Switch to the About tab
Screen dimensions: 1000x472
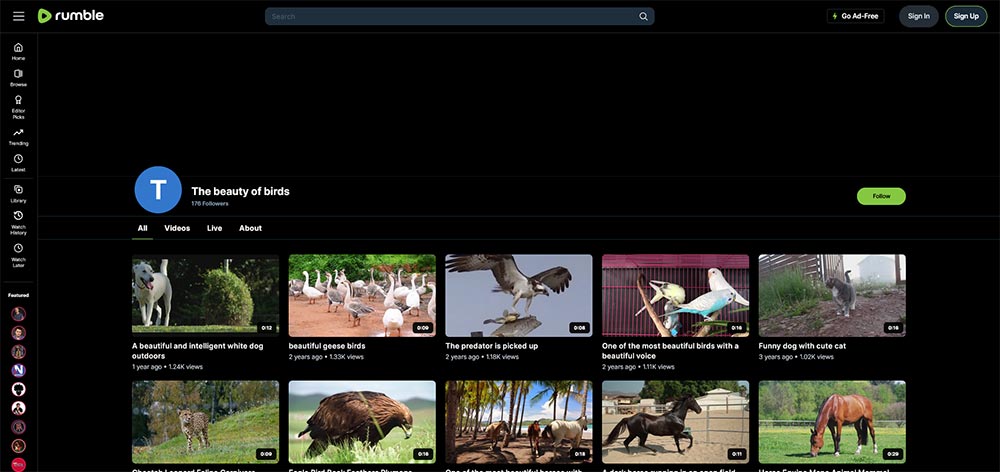250,228
